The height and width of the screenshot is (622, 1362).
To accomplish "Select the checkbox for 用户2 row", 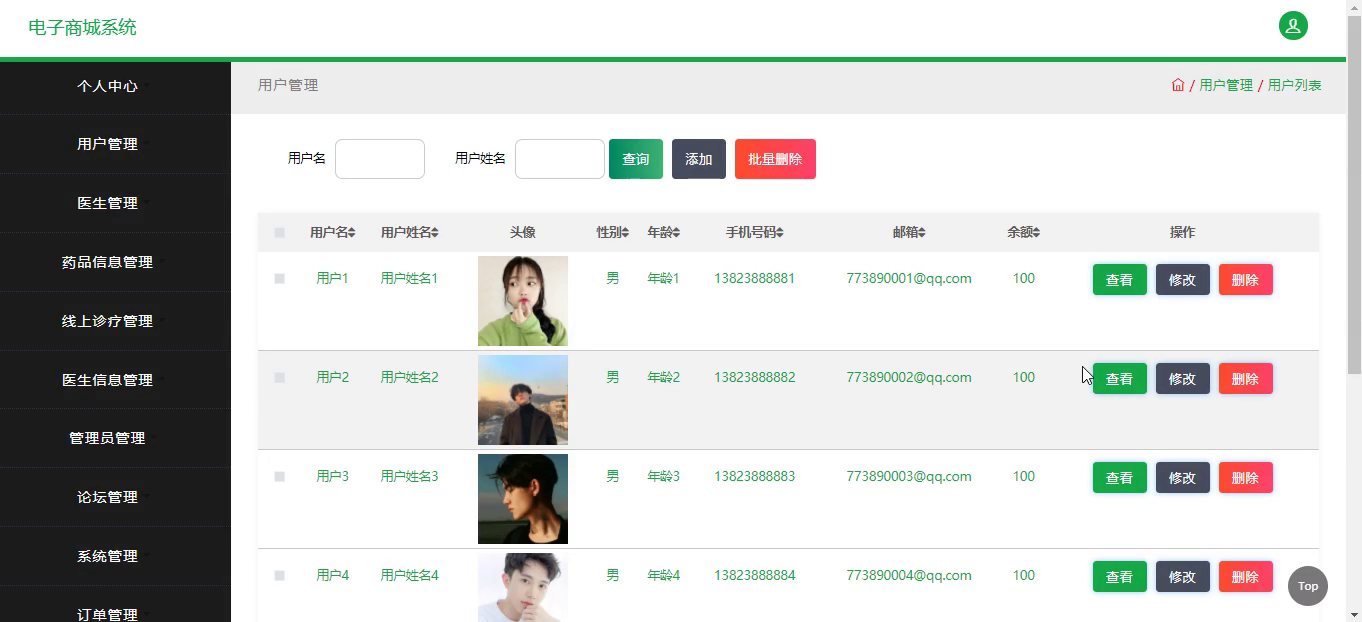I will [x=280, y=378].
